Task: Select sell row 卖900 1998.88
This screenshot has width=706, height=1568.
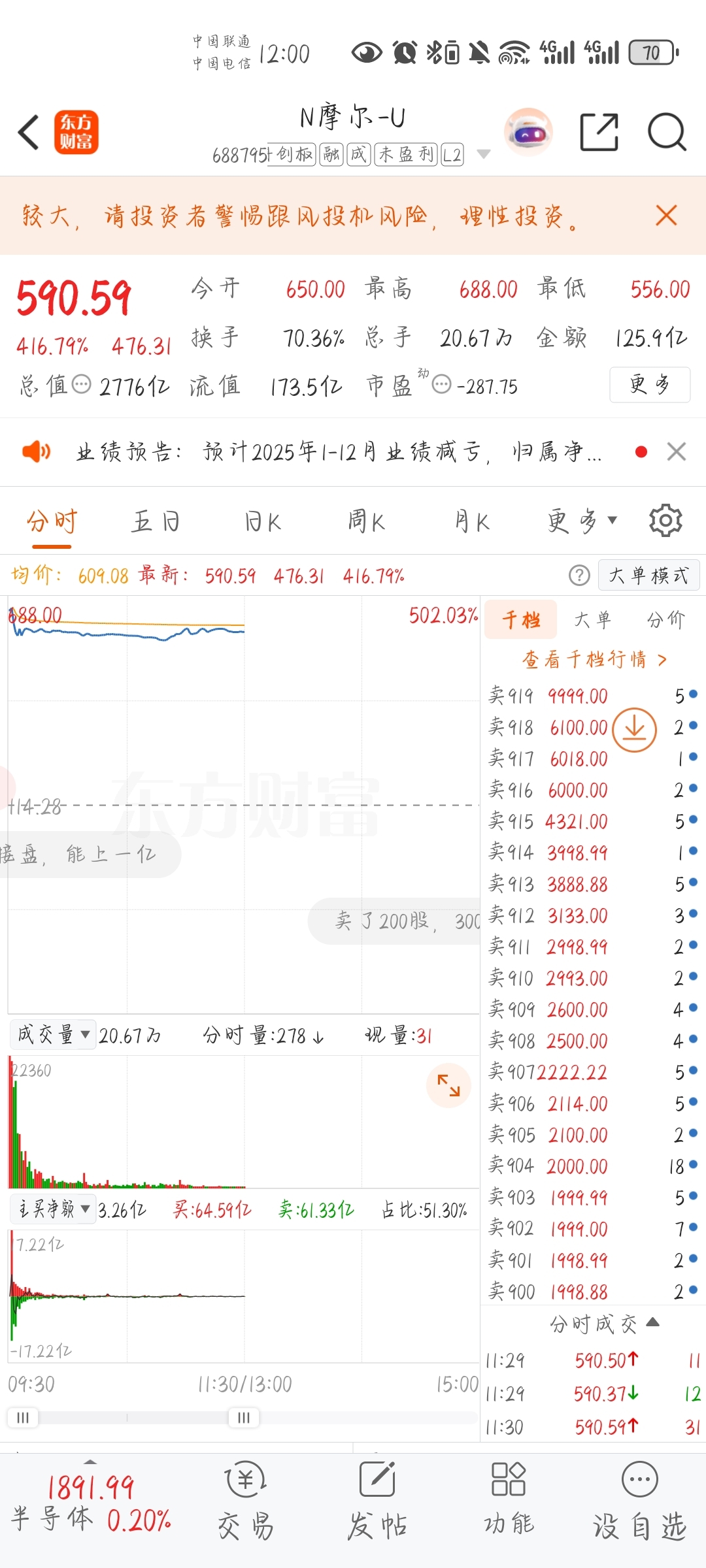Action: pyautogui.click(x=593, y=1292)
